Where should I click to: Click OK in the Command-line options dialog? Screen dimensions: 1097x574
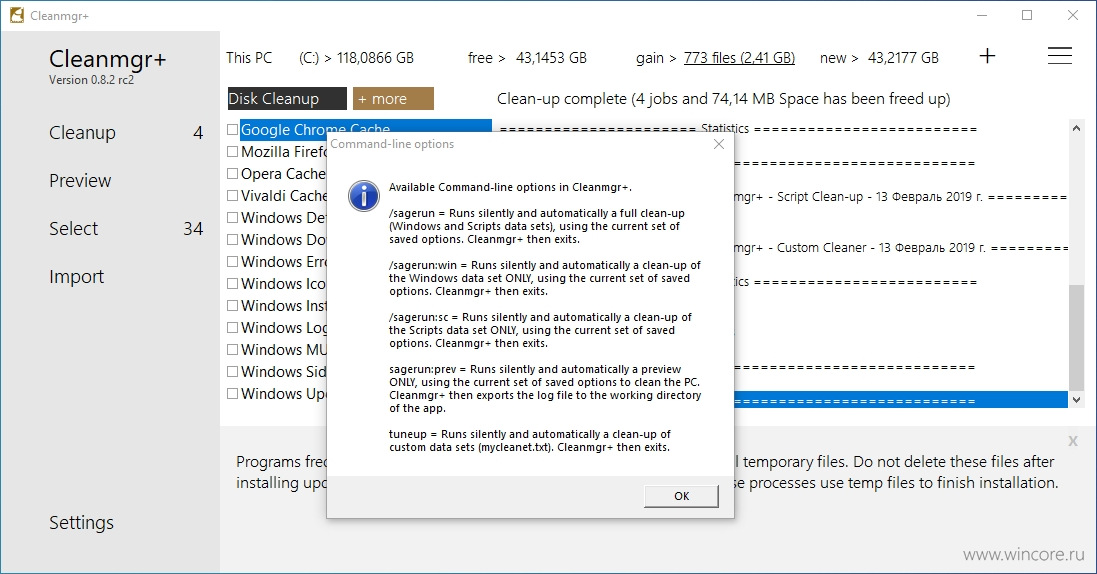tap(681, 496)
